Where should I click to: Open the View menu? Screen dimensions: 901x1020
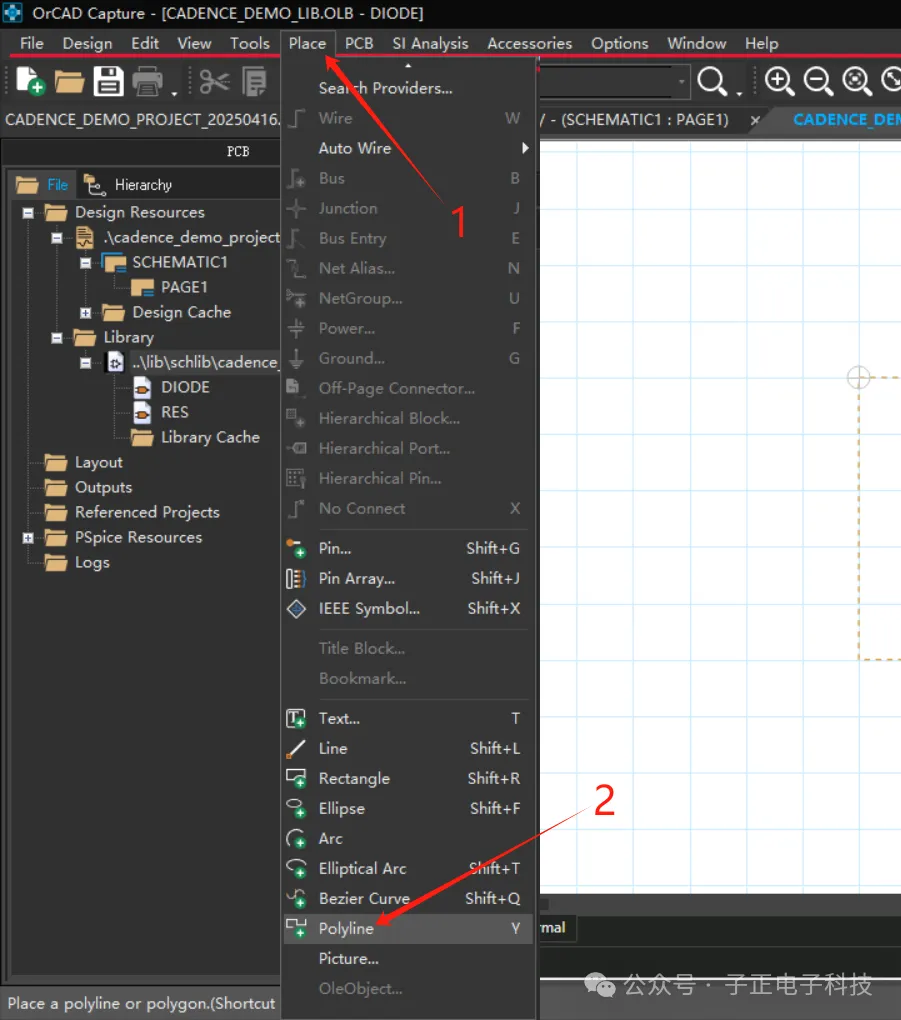click(194, 44)
